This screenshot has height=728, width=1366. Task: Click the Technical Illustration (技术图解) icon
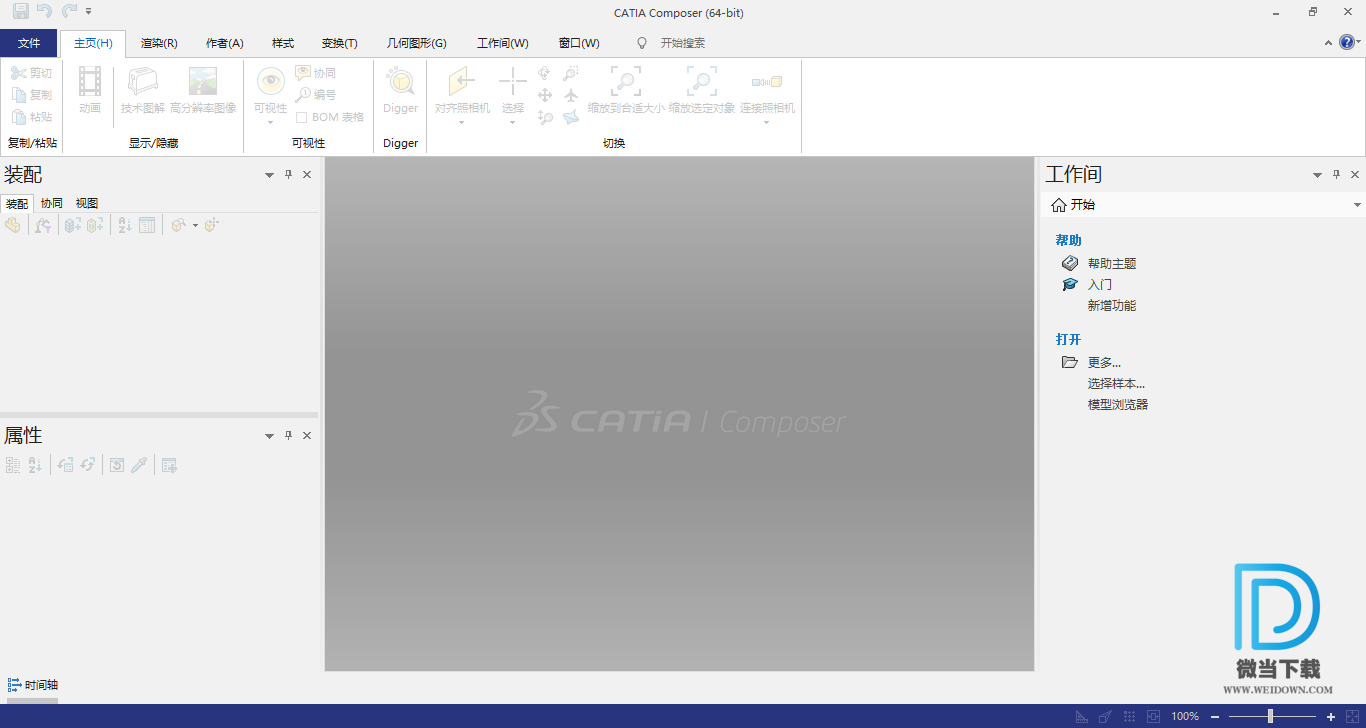pyautogui.click(x=143, y=81)
